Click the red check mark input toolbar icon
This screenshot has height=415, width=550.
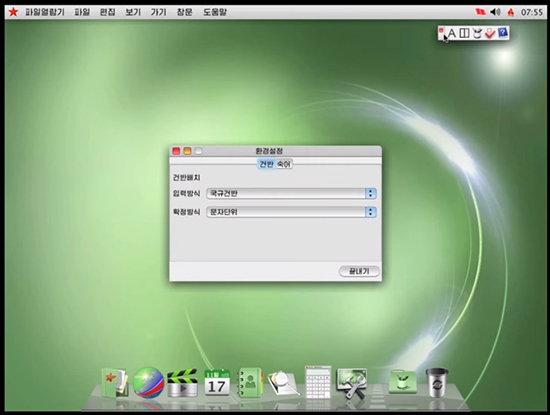pyautogui.click(x=490, y=33)
